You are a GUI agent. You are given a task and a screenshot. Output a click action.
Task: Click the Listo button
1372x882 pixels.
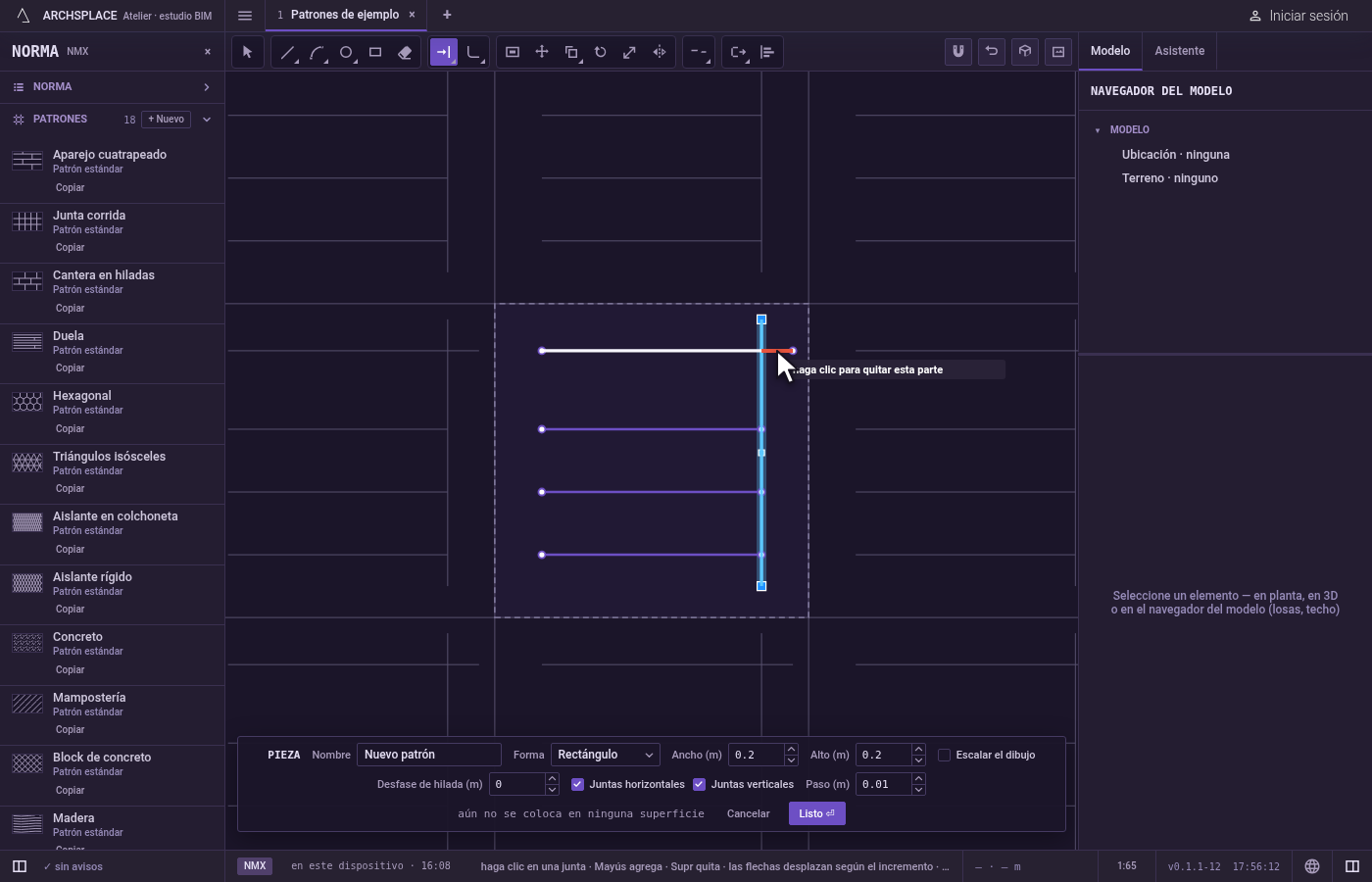tap(816, 813)
